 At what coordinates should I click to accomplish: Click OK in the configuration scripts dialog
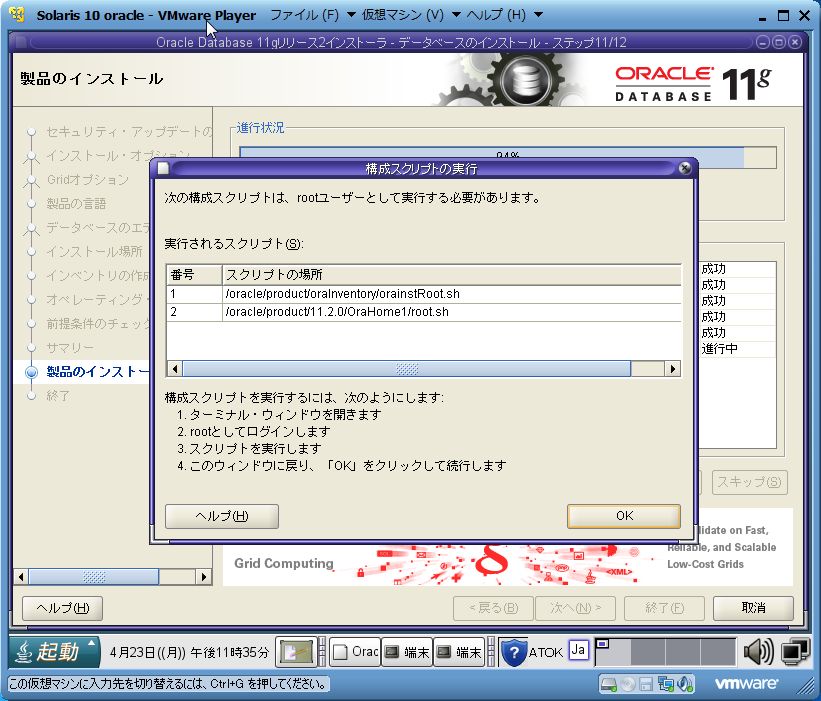(624, 516)
